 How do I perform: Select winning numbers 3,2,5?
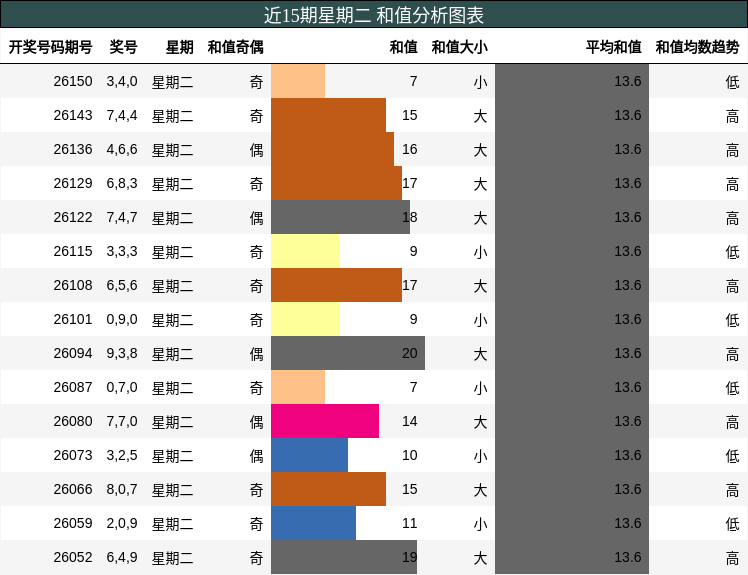122,455
